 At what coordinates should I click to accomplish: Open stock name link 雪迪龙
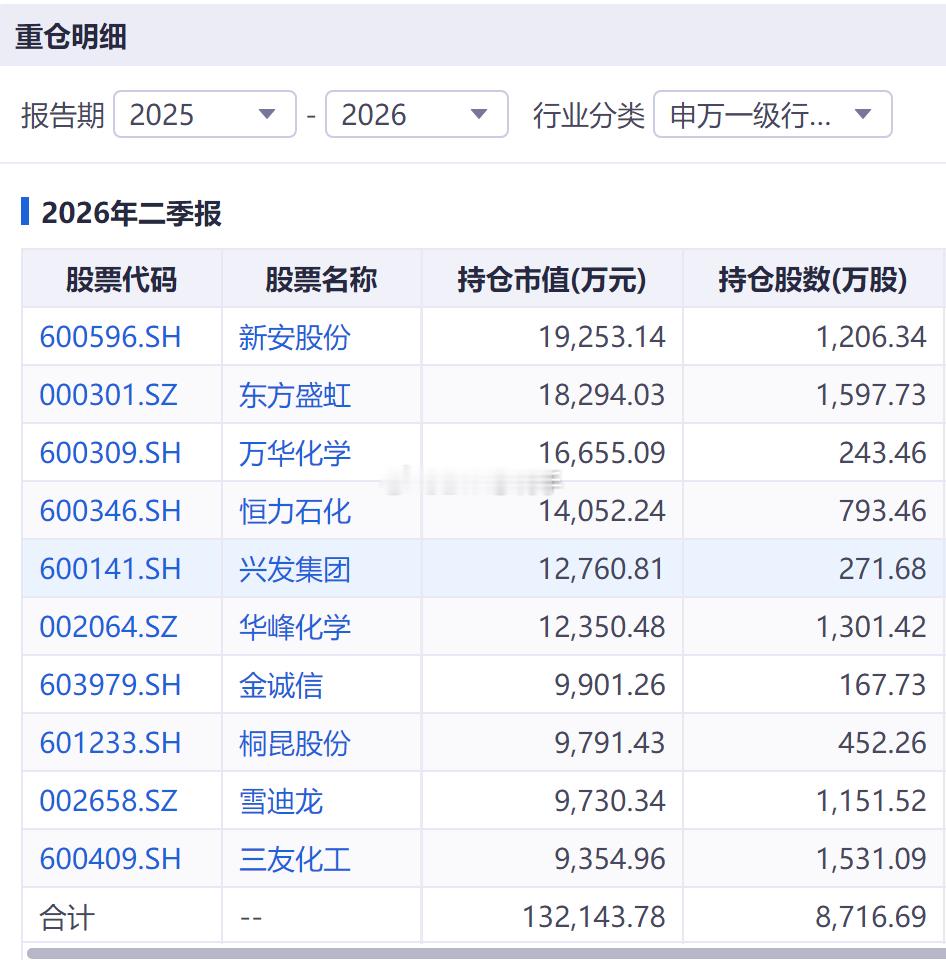pyautogui.click(x=280, y=801)
